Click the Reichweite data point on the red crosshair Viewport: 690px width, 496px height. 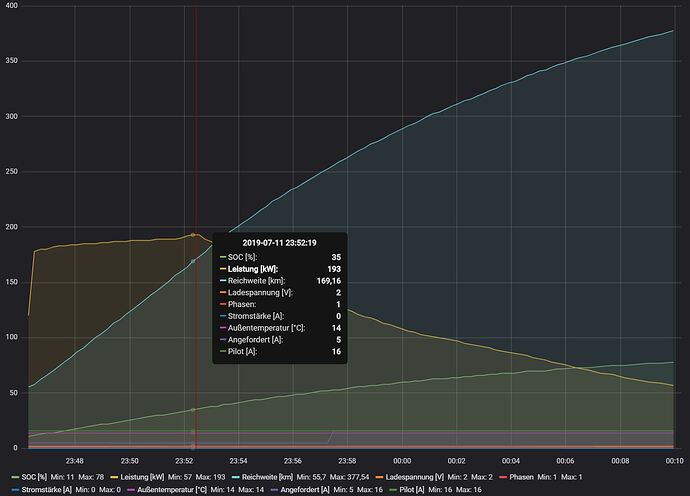(x=193, y=261)
